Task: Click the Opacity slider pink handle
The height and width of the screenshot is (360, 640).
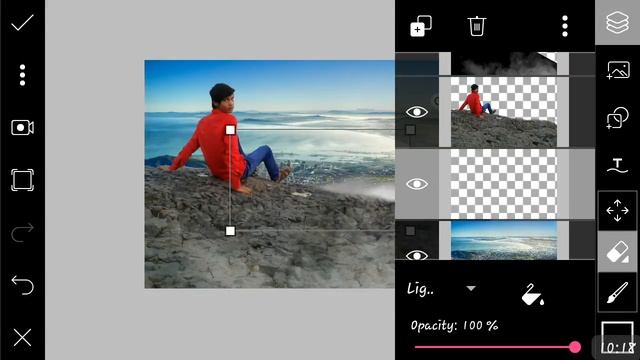Action: [575, 347]
